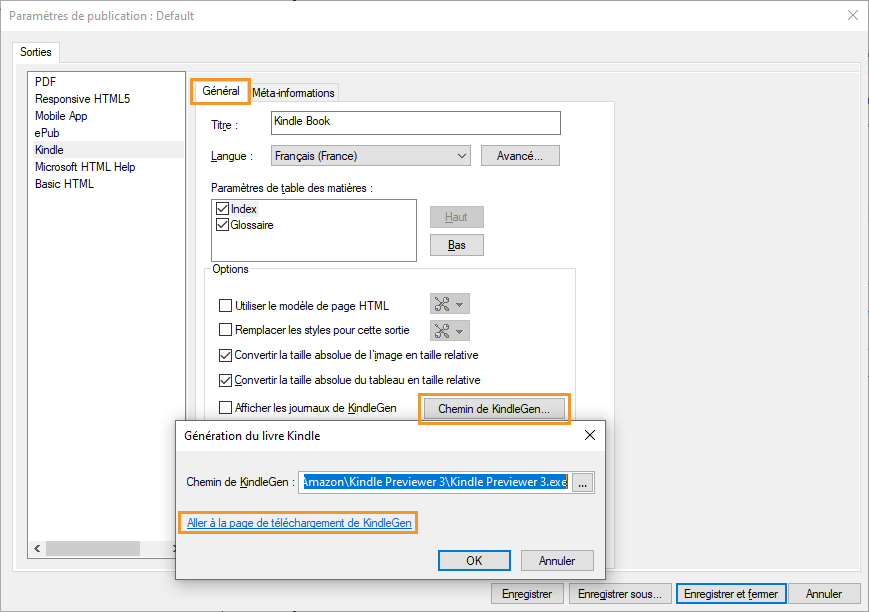Select Responsive HTML5 in output list
Screen dimensions: 869x612
[x=82, y=99]
